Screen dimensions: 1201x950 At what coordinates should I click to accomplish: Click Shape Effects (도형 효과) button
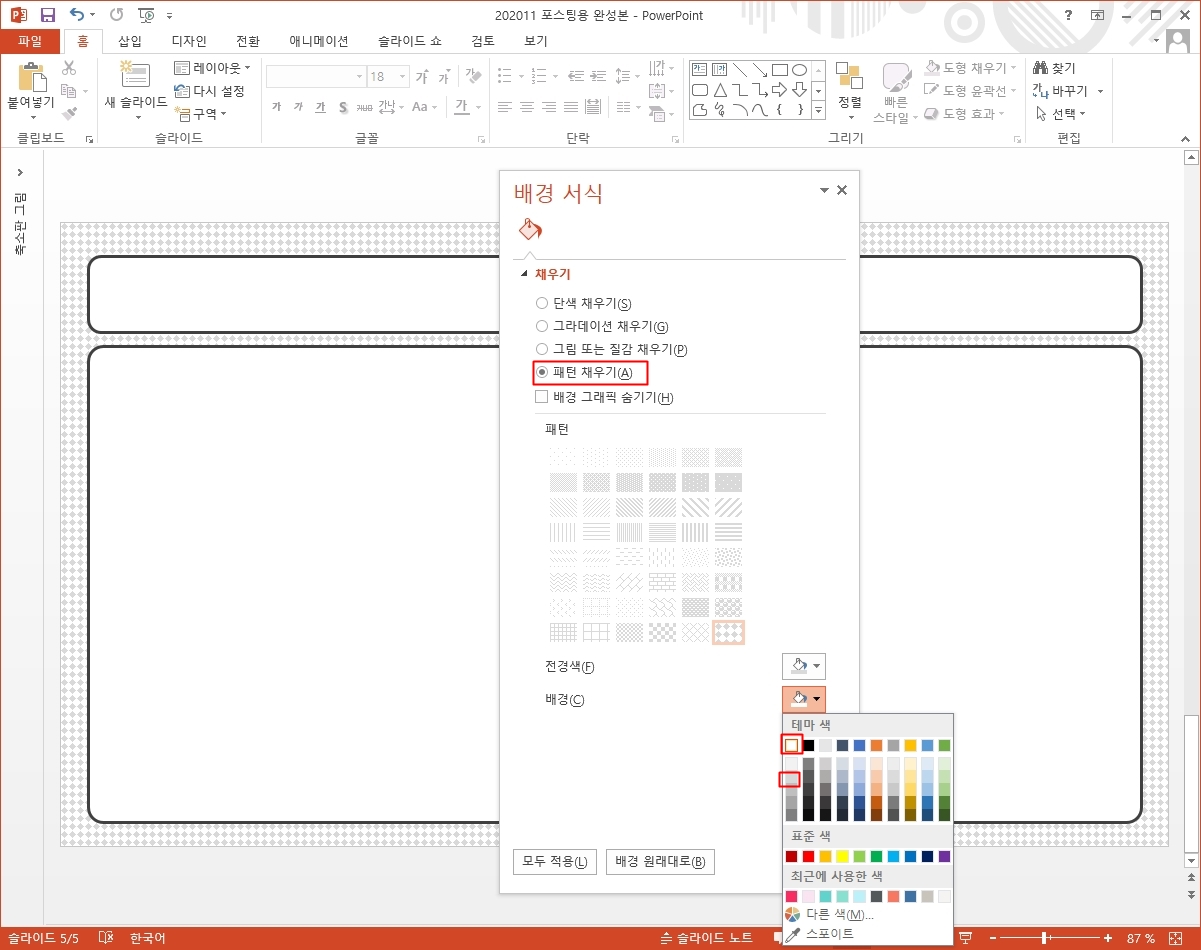pyautogui.click(x=965, y=113)
